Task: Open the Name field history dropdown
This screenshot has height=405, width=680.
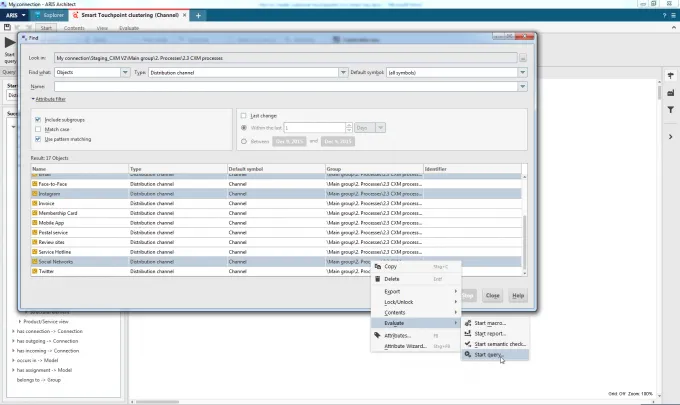Action: [523, 86]
